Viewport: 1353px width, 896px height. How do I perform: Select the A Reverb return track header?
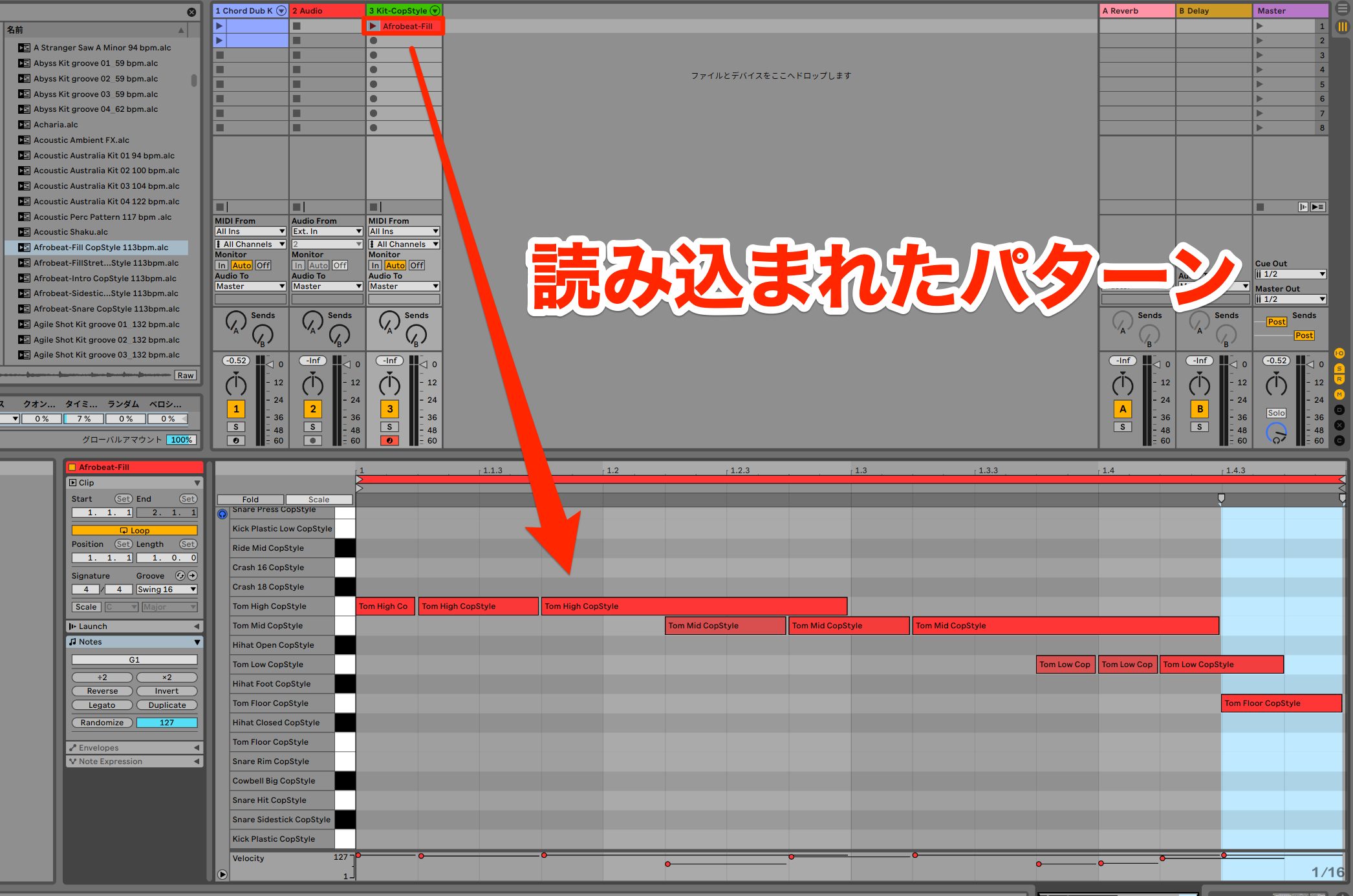(1137, 11)
